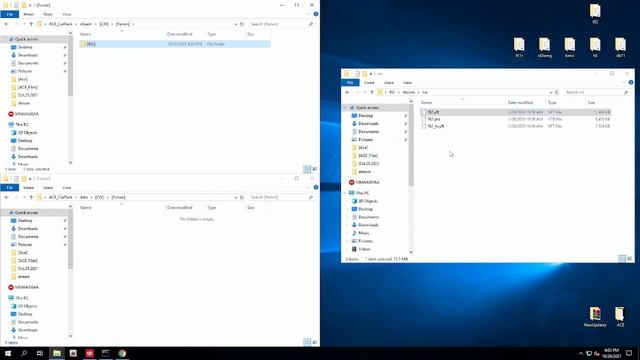The width and height of the screenshot is (640, 360).
Task: Open Home tab in the right-hand window
Action: 369,83
